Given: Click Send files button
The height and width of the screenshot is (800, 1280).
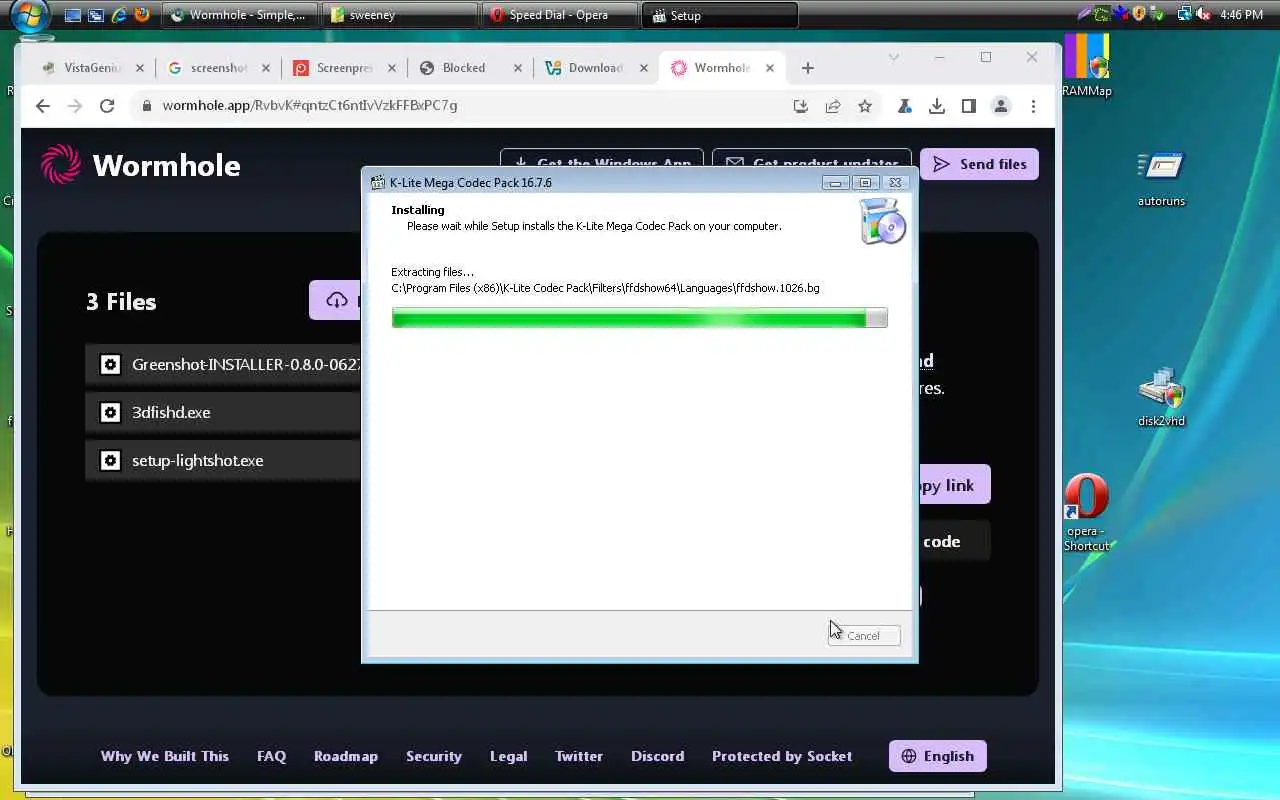Looking at the screenshot, I should coord(979,164).
